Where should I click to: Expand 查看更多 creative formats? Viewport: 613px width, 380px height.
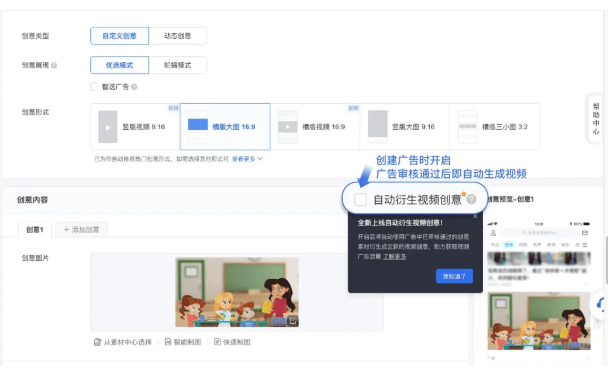(247, 159)
